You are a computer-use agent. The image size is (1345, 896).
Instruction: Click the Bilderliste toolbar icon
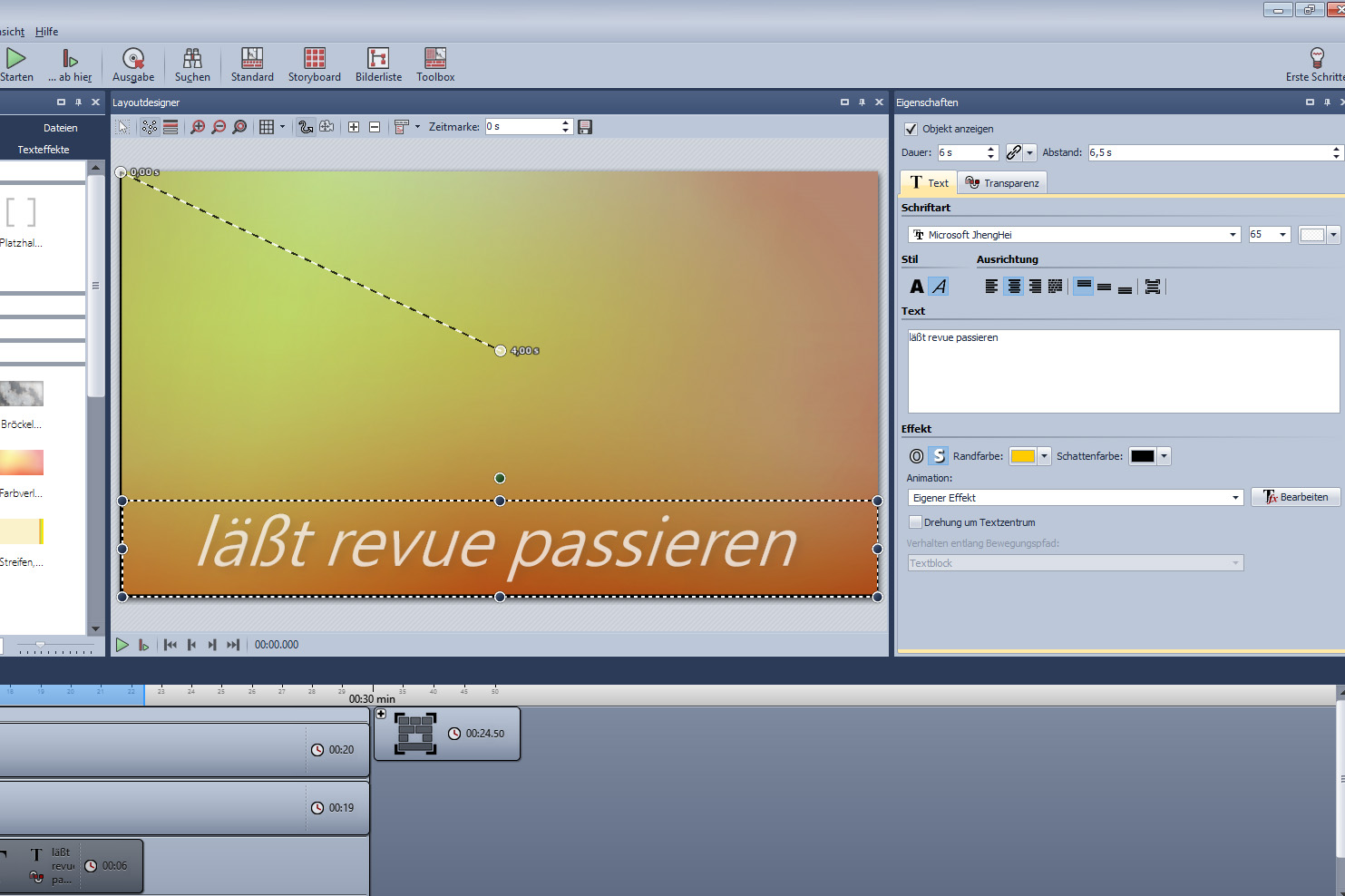click(x=378, y=64)
